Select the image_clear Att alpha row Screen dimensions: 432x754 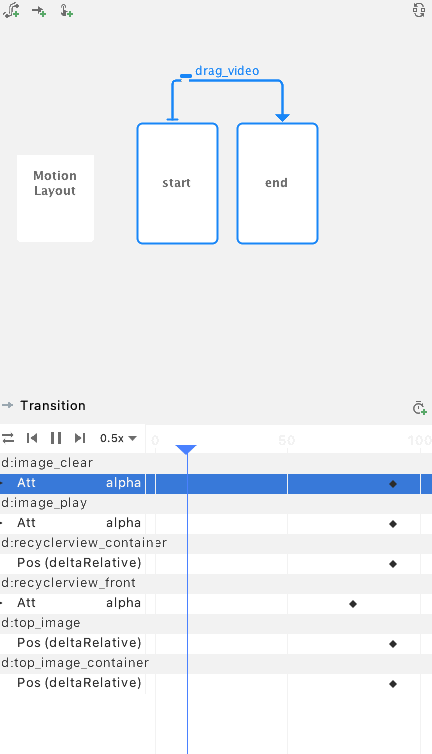(x=216, y=483)
